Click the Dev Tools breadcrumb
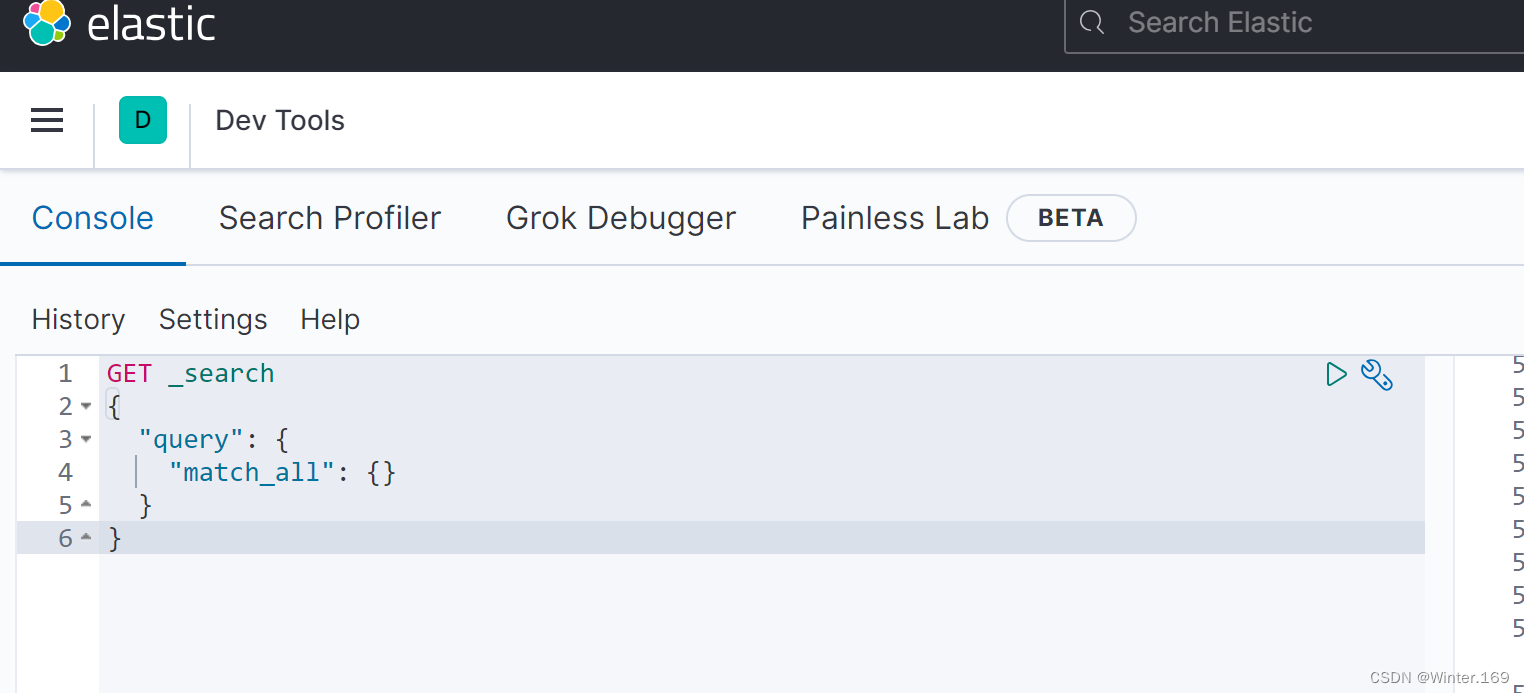Screen dimensions: 1524x693 click(x=280, y=120)
